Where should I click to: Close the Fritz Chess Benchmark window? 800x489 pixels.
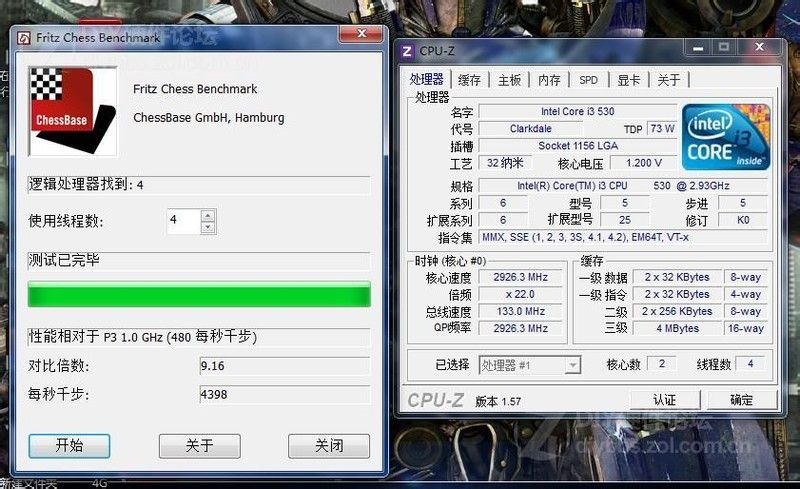[x=361, y=34]
